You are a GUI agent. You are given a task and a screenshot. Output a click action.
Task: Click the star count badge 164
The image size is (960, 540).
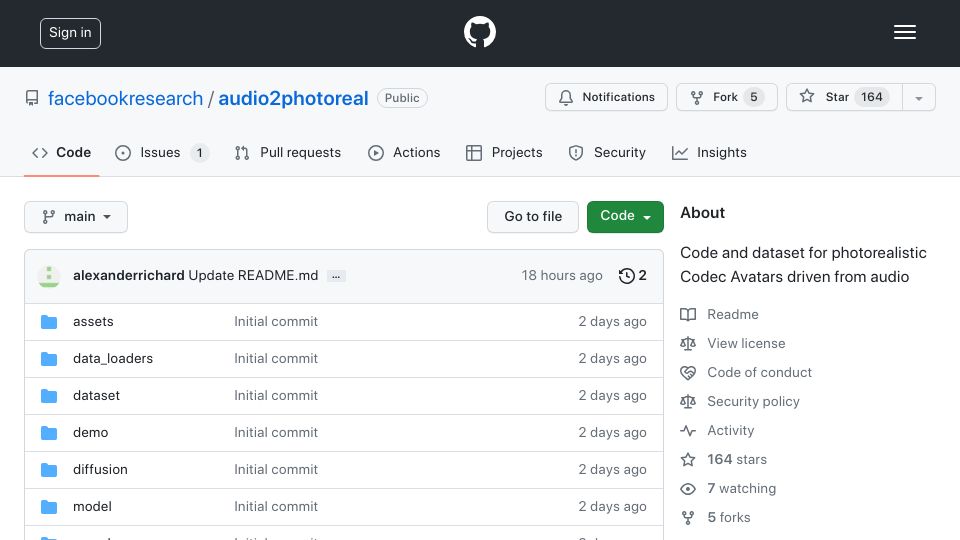pyautogui.click(x=872, y=97)
